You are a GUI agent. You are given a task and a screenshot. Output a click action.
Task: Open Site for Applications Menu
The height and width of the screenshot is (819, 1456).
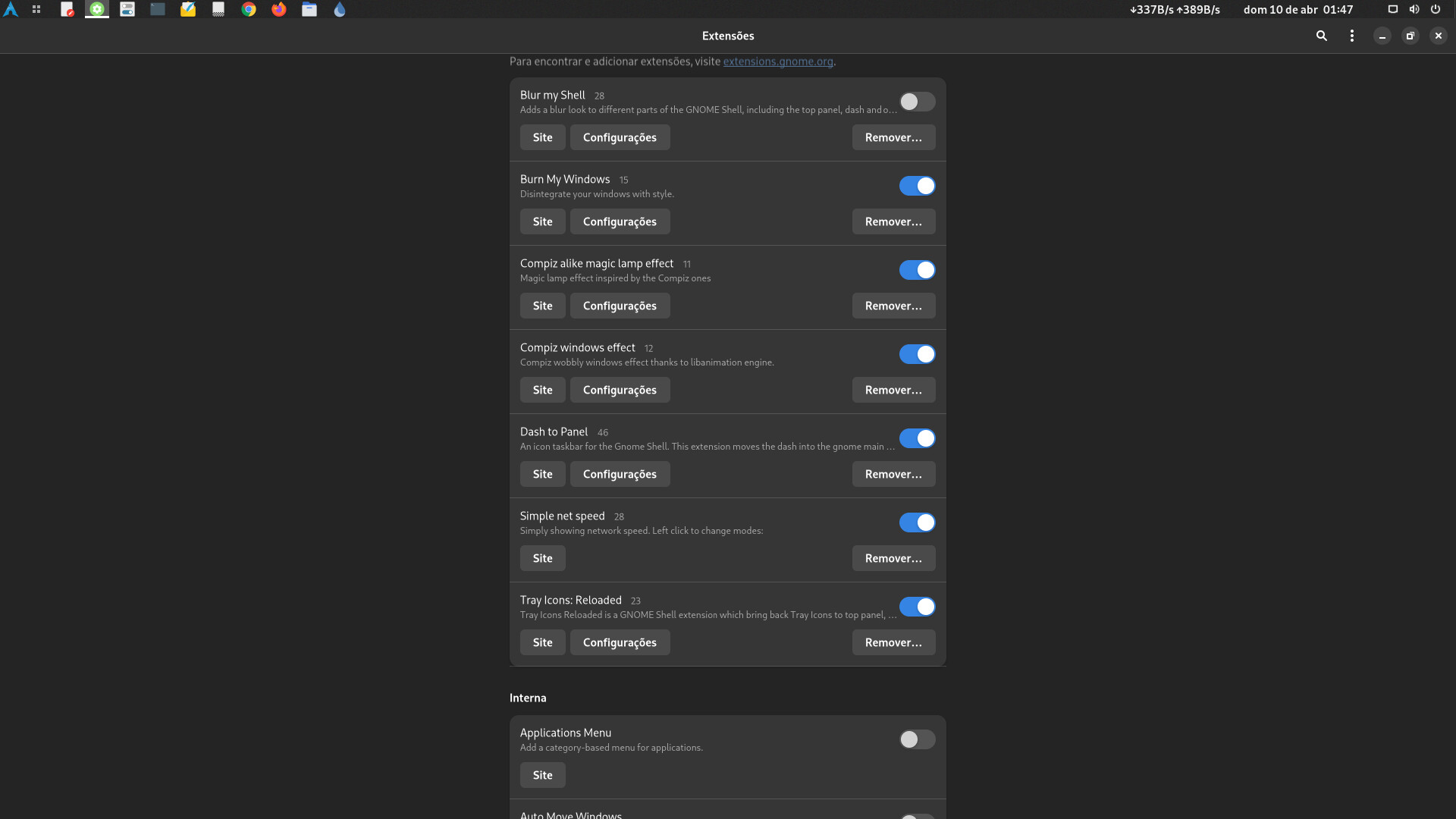(x=543, y=775)
